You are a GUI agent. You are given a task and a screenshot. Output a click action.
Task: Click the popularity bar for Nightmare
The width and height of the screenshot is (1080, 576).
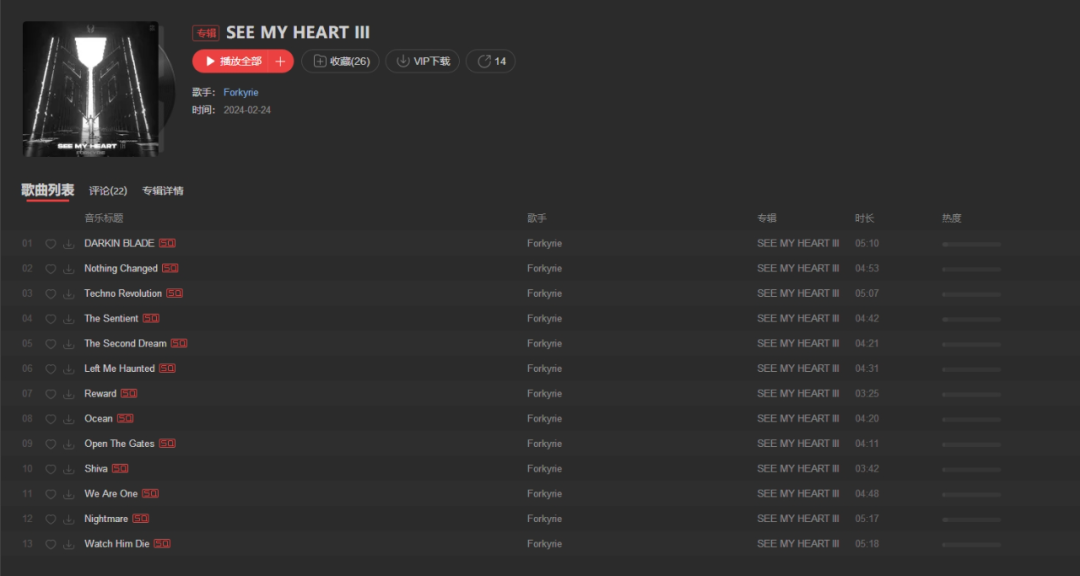click(x=971, y=520)
